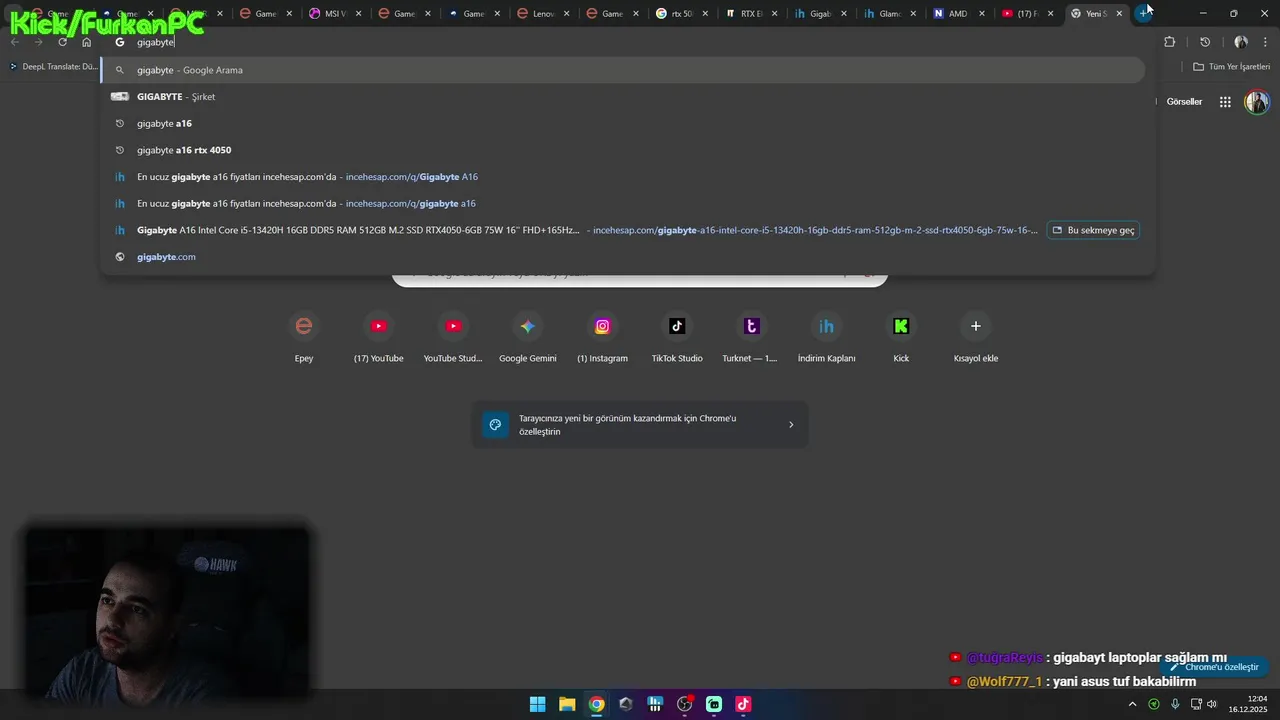The width and height of the screenshot is (1280, 720).
Task: Open the İndirim Kaplanı shortcut
Action: tap(826, 337)
